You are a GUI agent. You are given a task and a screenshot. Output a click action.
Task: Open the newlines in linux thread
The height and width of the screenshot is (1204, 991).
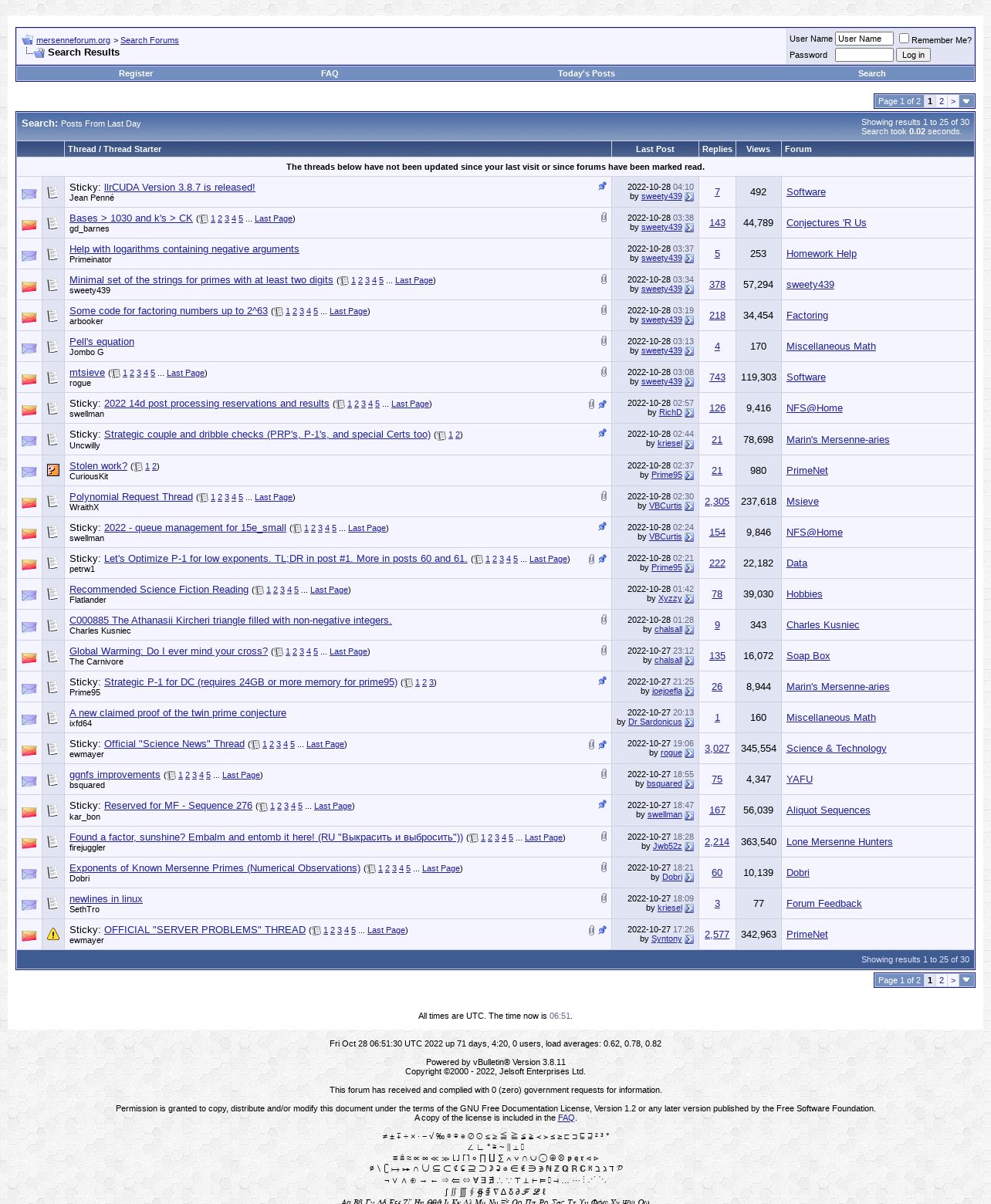[106, 899]
